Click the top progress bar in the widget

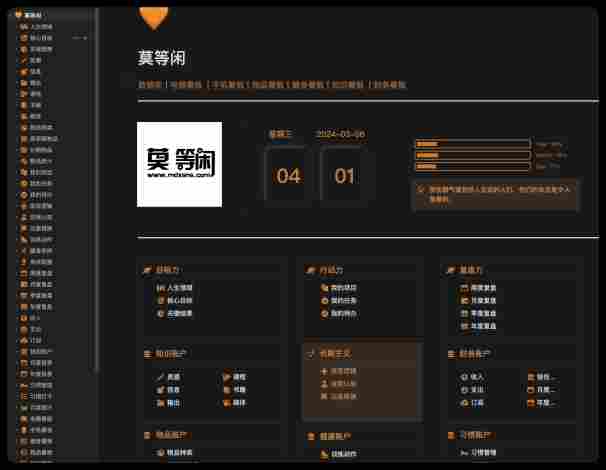(472, 144)
